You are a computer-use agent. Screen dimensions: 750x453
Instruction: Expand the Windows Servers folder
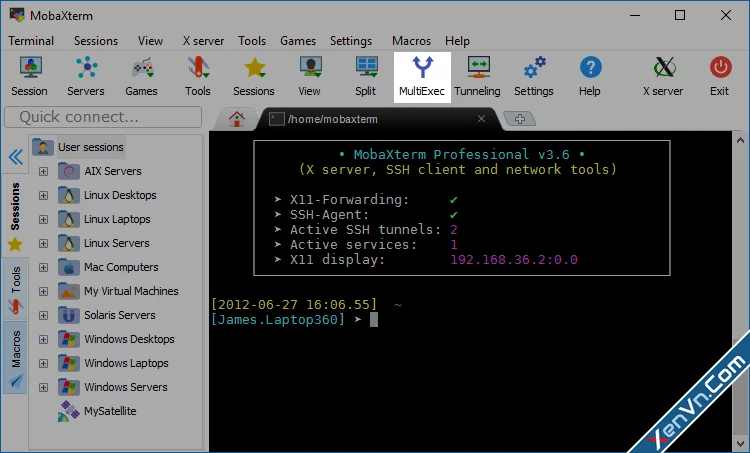[x=44, y=387]
